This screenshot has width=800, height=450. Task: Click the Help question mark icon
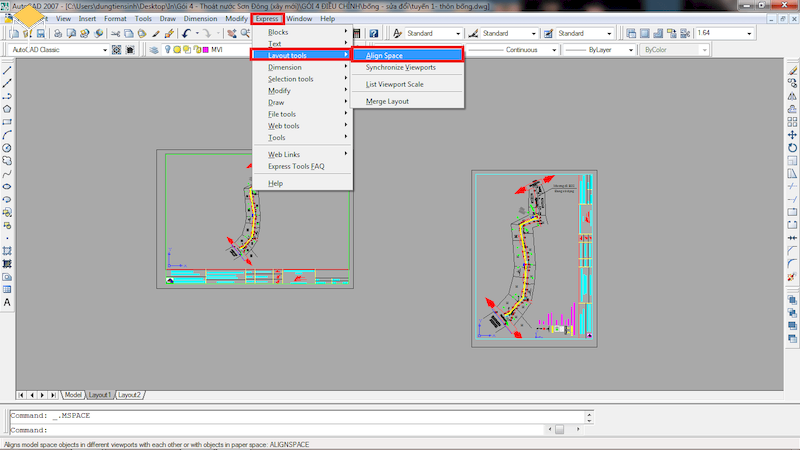[x=374, y=34]
